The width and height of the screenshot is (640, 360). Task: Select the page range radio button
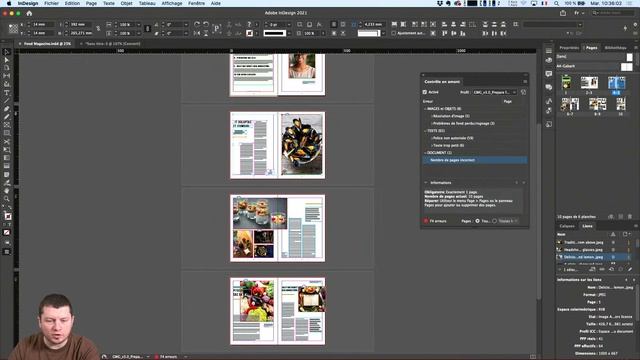pyautogui.click(x=494, y=221)
